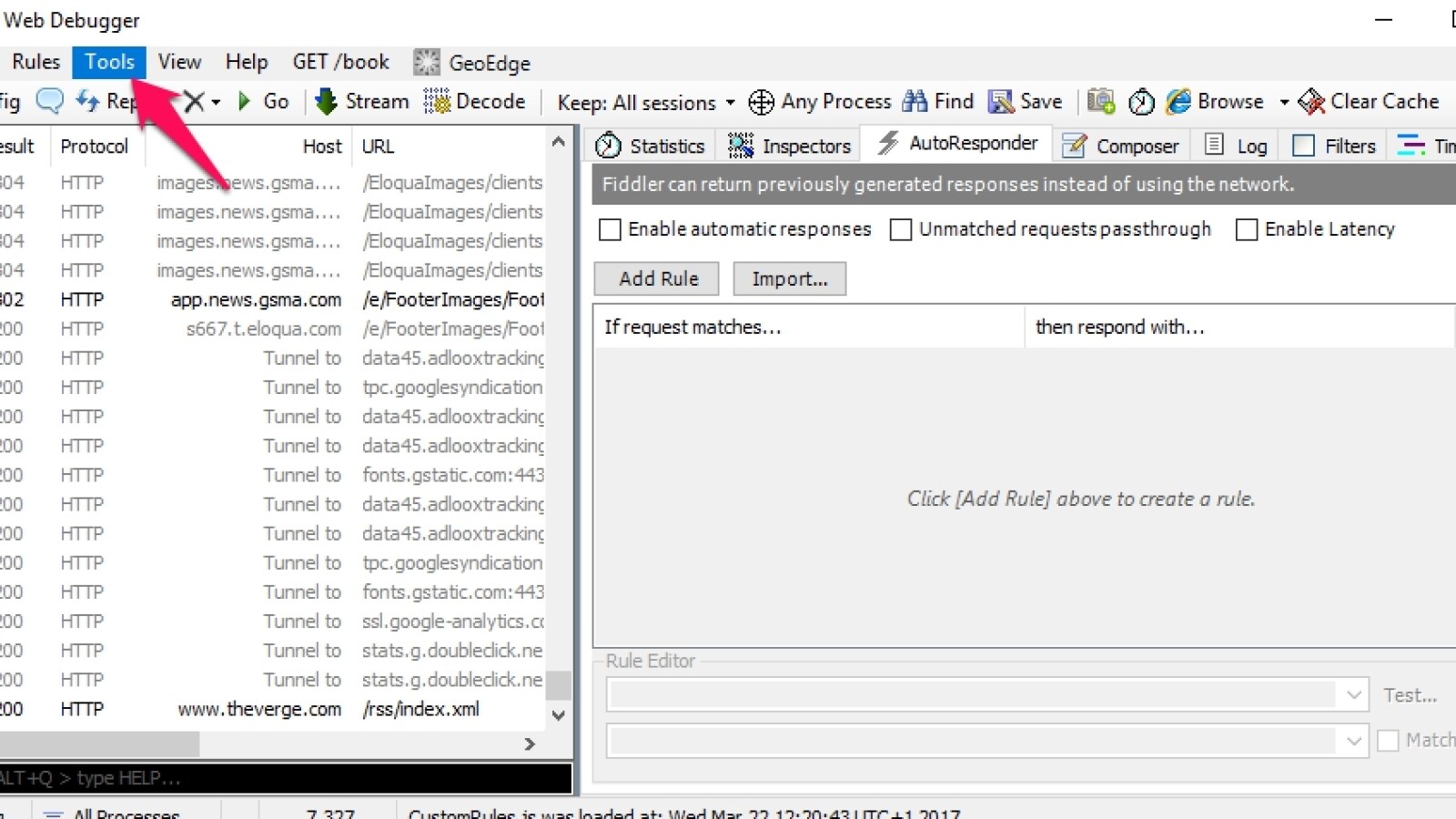
Task: Click the Add Rule button
Action: coord(658,278)
